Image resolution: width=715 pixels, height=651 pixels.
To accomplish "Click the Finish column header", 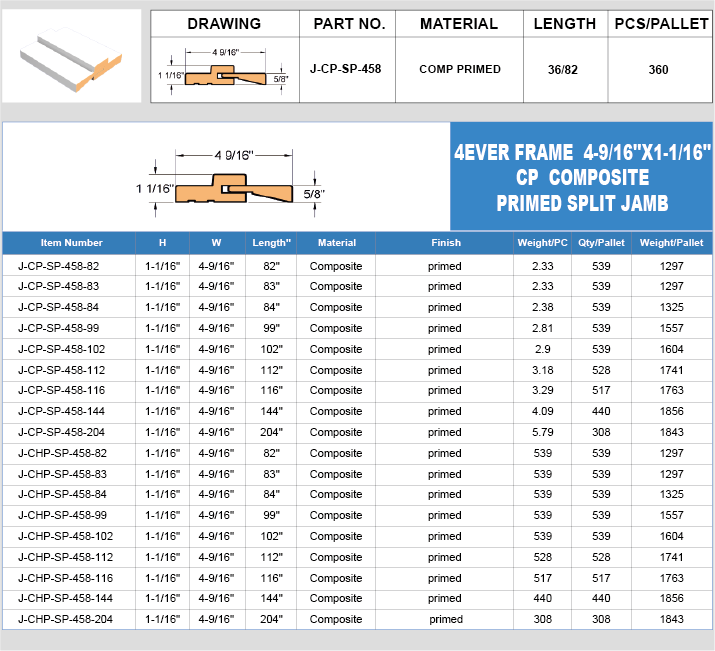I will coord(446,243).
